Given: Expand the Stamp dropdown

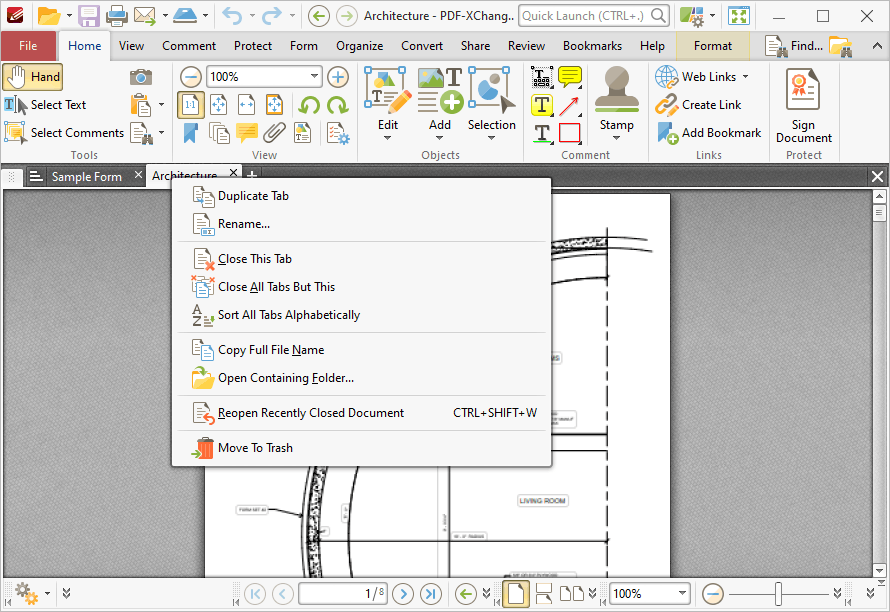Looking at the screenshot, I should click(616, 138).
